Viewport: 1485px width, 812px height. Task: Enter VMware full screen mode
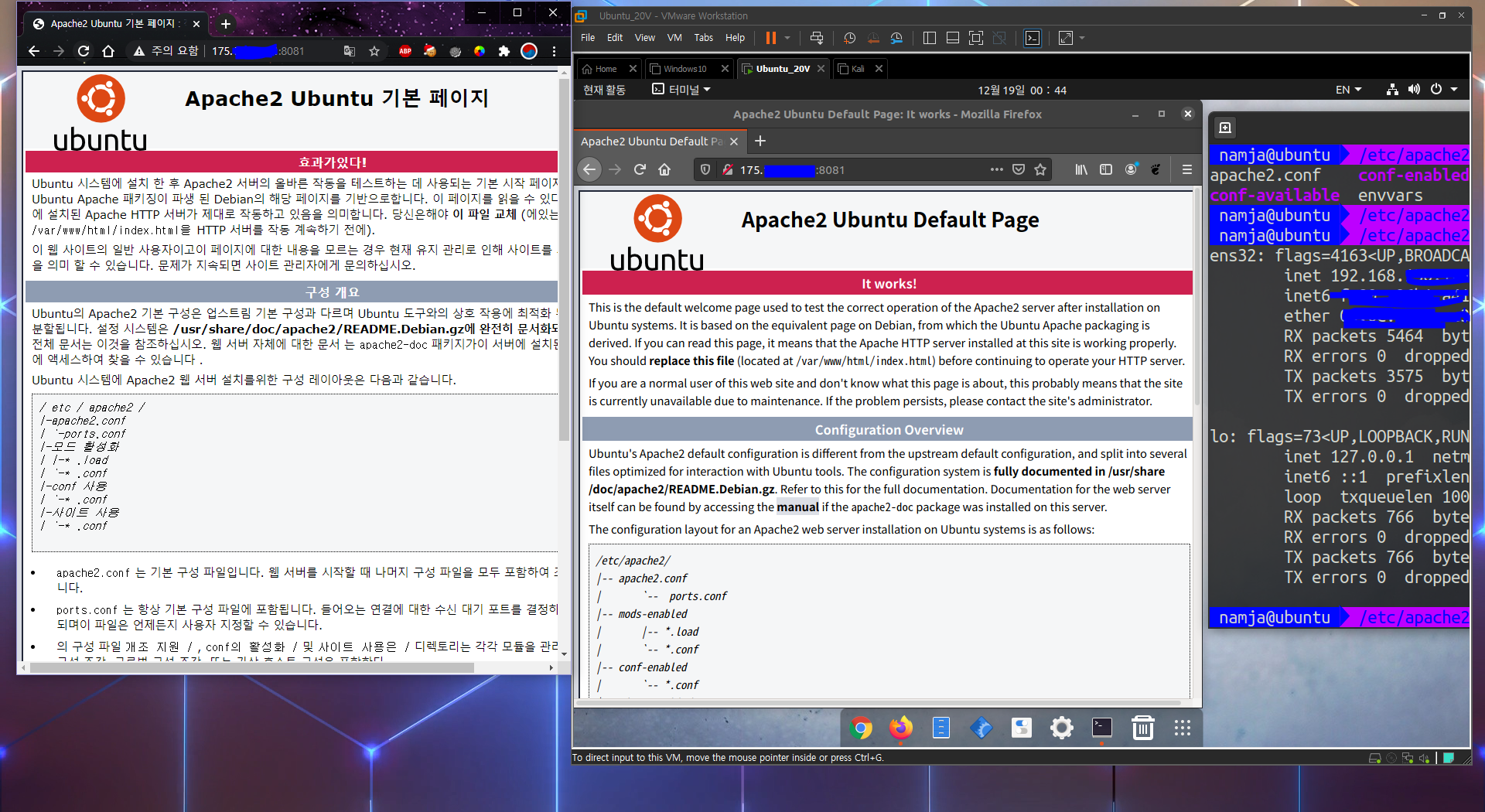pyautogui.click(x=976, y=38)
